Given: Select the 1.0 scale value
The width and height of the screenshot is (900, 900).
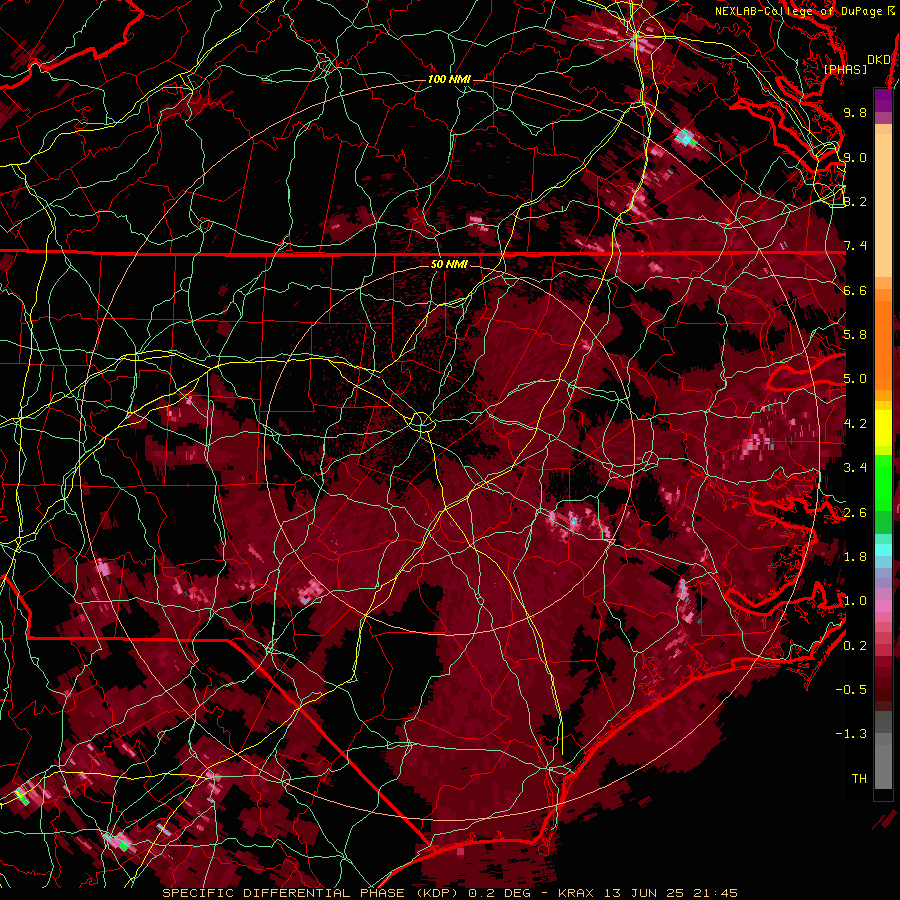Looking at the screenshot, I should coord(855,601).
